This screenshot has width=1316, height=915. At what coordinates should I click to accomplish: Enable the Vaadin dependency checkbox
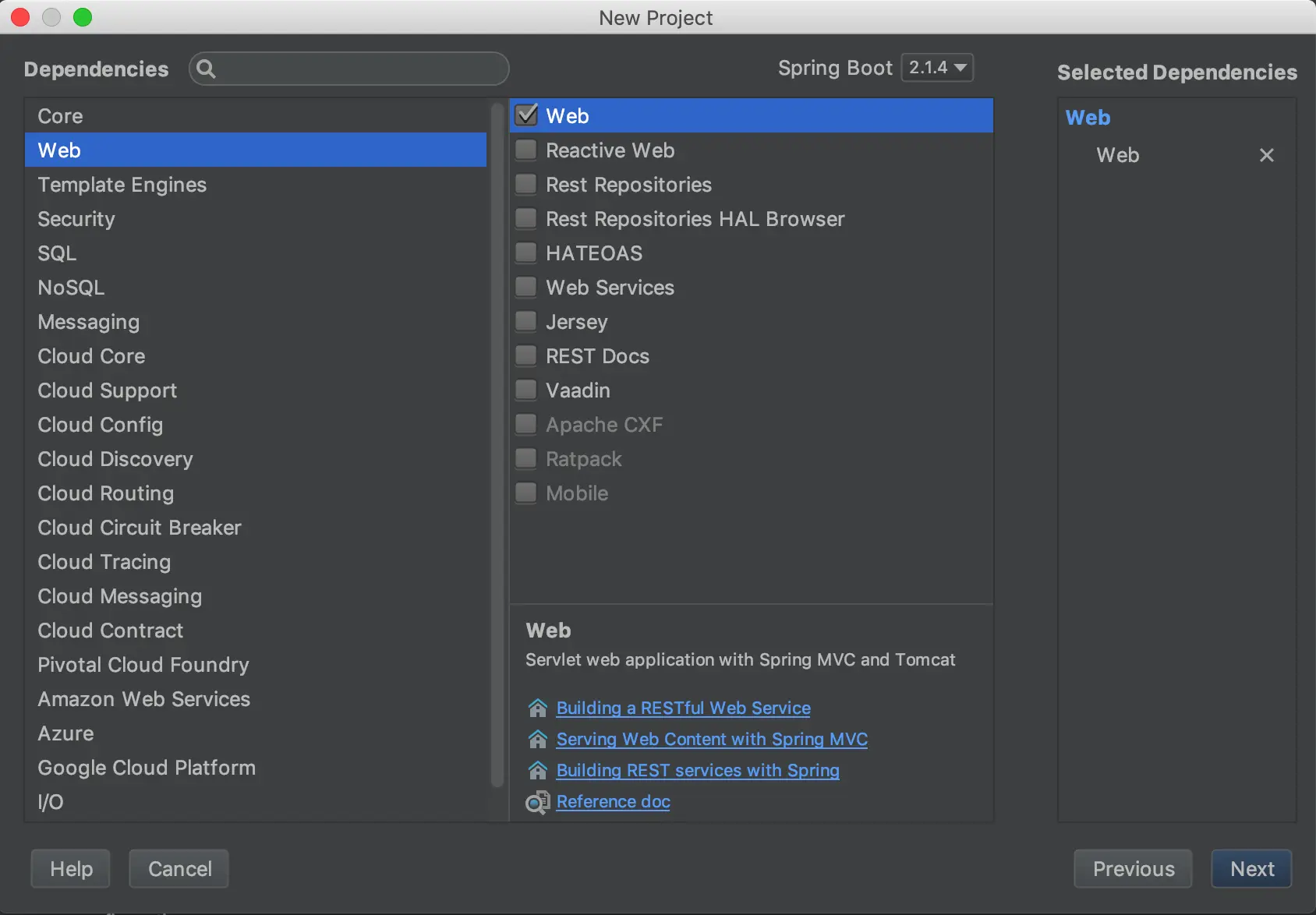pos(526,390)
